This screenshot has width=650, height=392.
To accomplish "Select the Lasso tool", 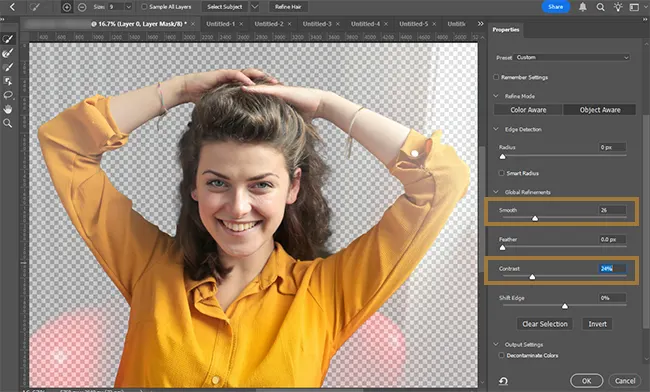I will click(x=7, y=95).
